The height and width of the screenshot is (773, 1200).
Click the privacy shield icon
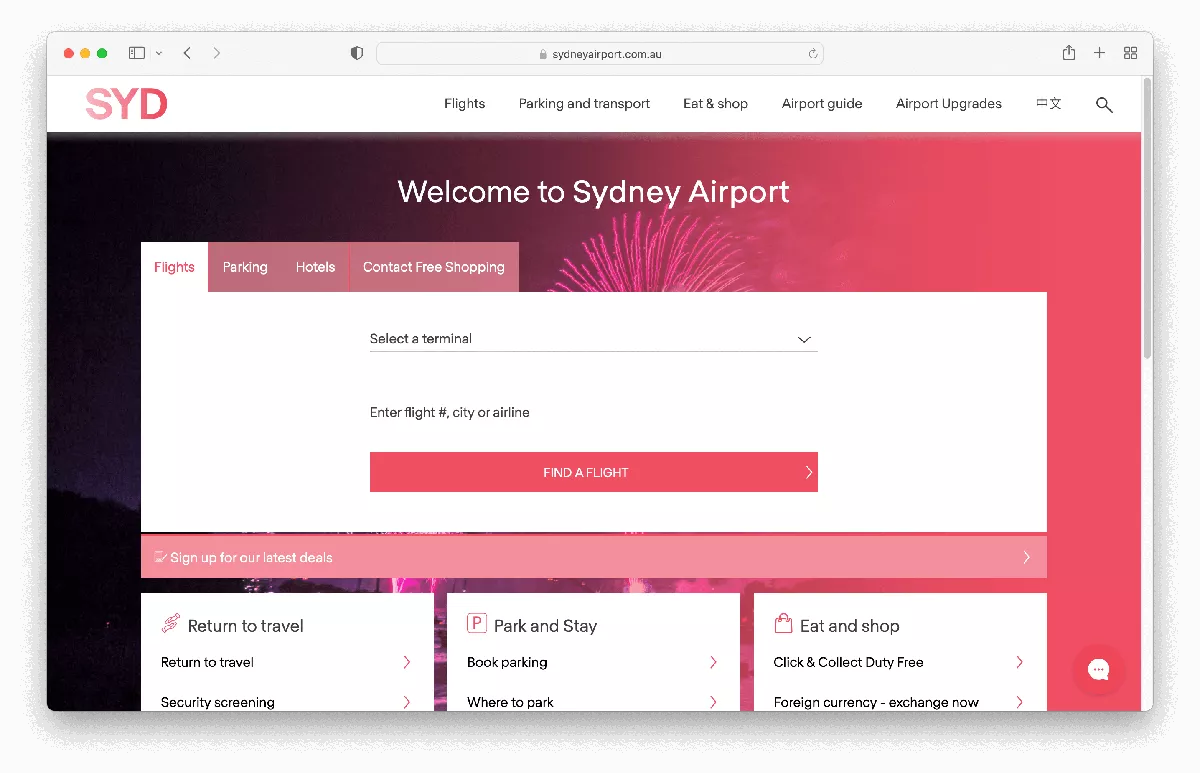tap(357, 54)
